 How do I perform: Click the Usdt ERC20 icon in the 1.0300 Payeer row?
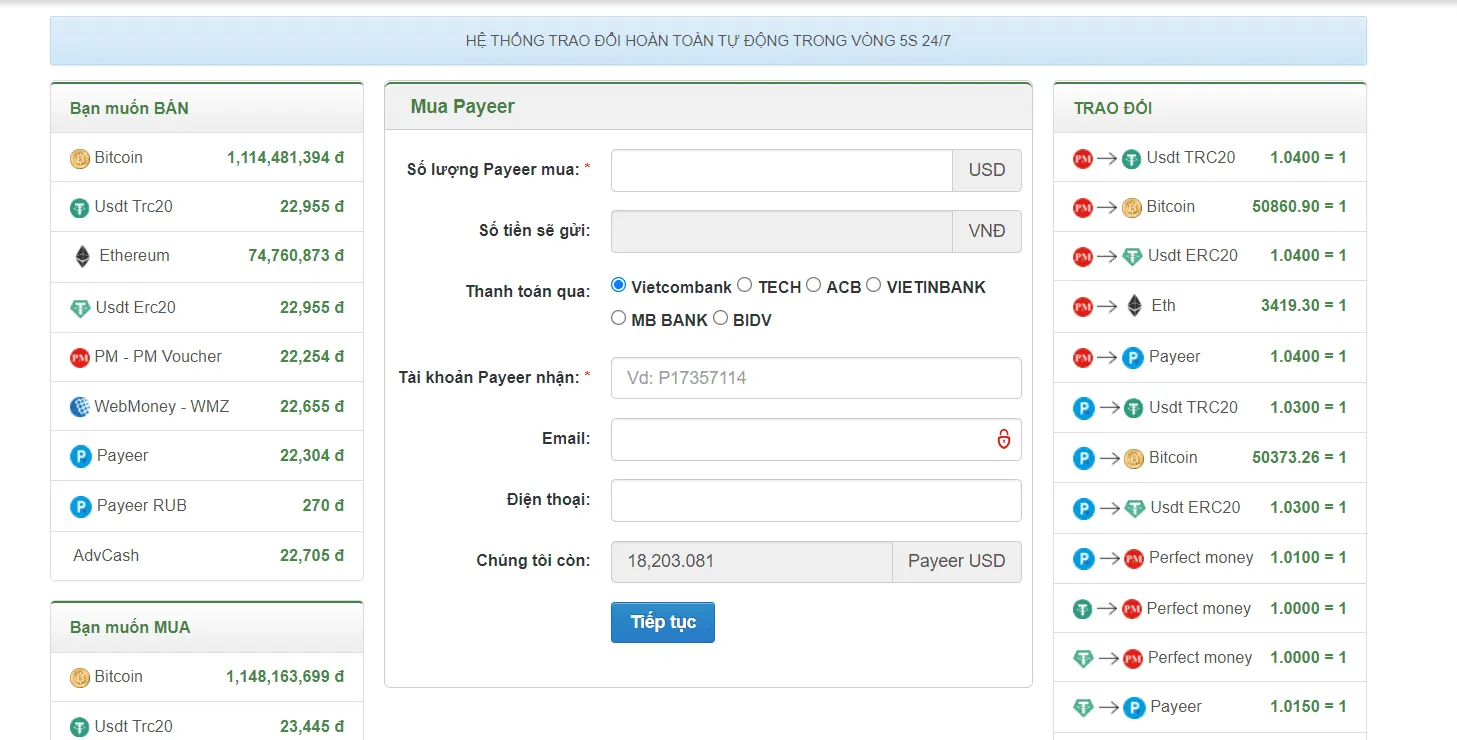[x=1135, y=508]
